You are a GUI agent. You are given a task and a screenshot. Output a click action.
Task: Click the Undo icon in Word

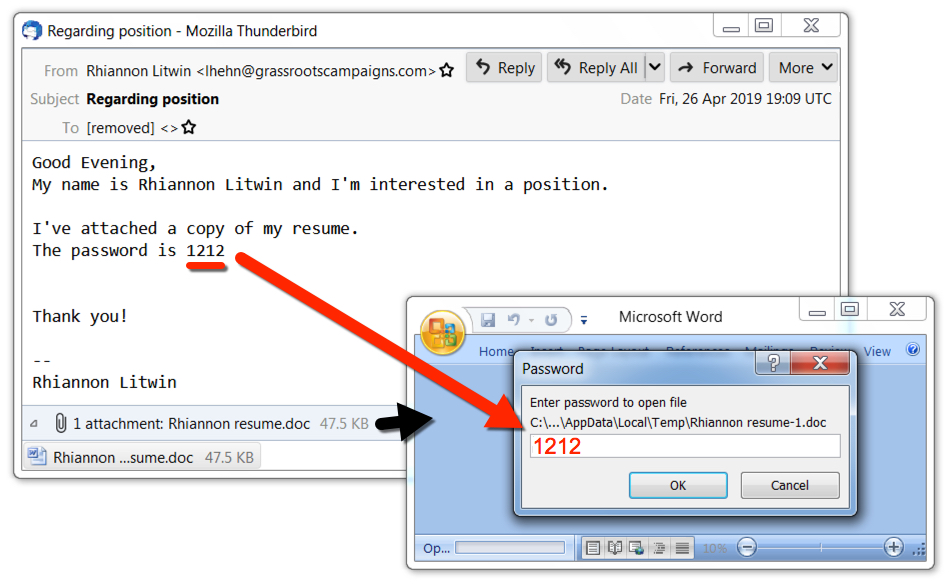tap(514, 318)
